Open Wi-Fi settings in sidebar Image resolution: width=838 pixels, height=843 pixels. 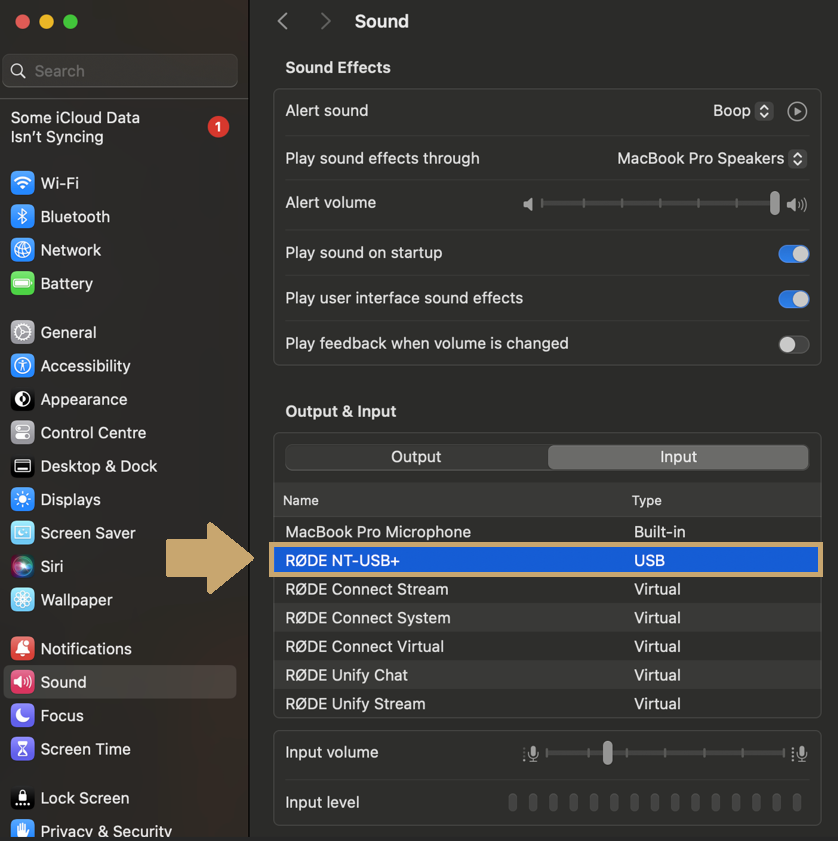click(x=59, y=183)
